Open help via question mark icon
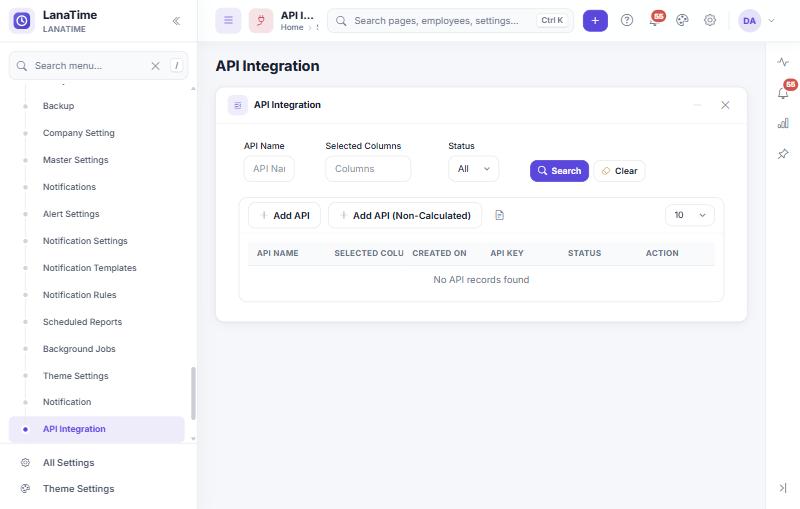 coord(627,20)
